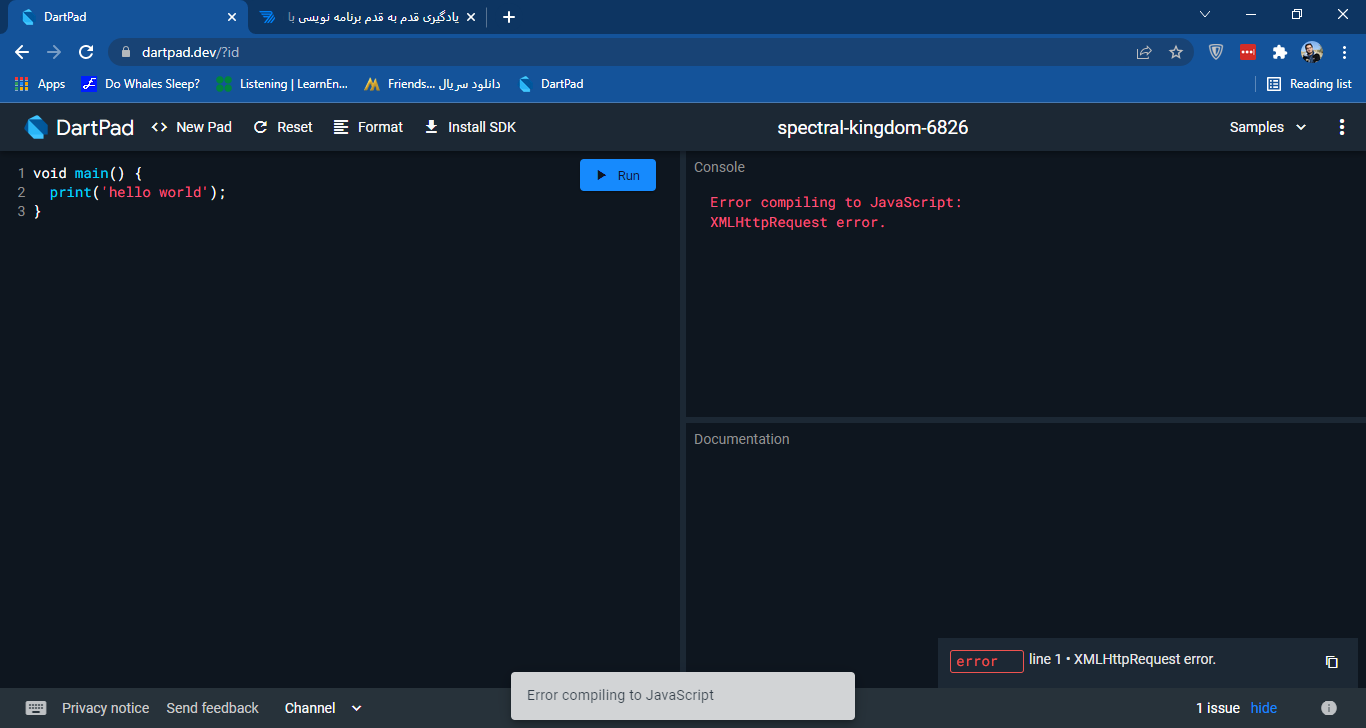This screenshot has height=728, width=1366.
Task: Share this page icon
Action: coord(1144,52)
